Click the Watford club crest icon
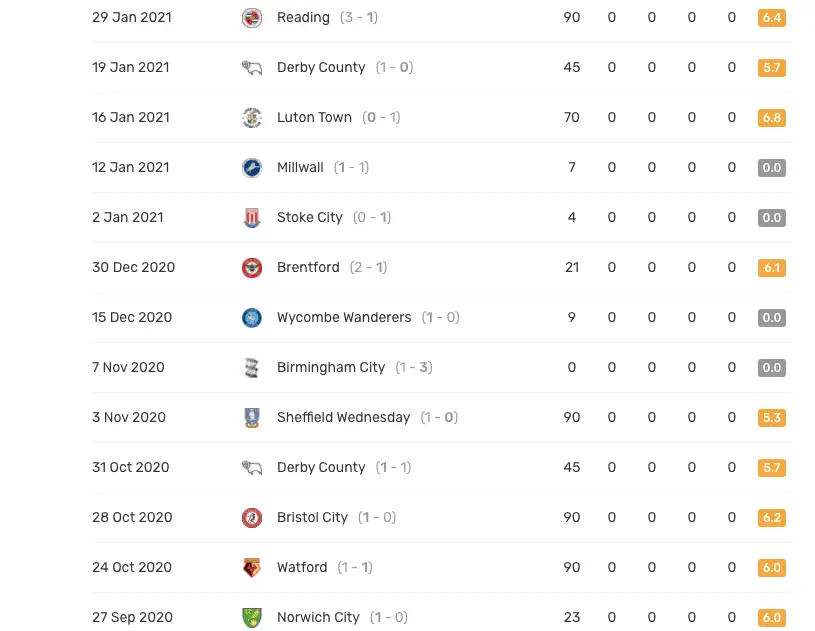 pyautogui.click(x=252, y=568)
